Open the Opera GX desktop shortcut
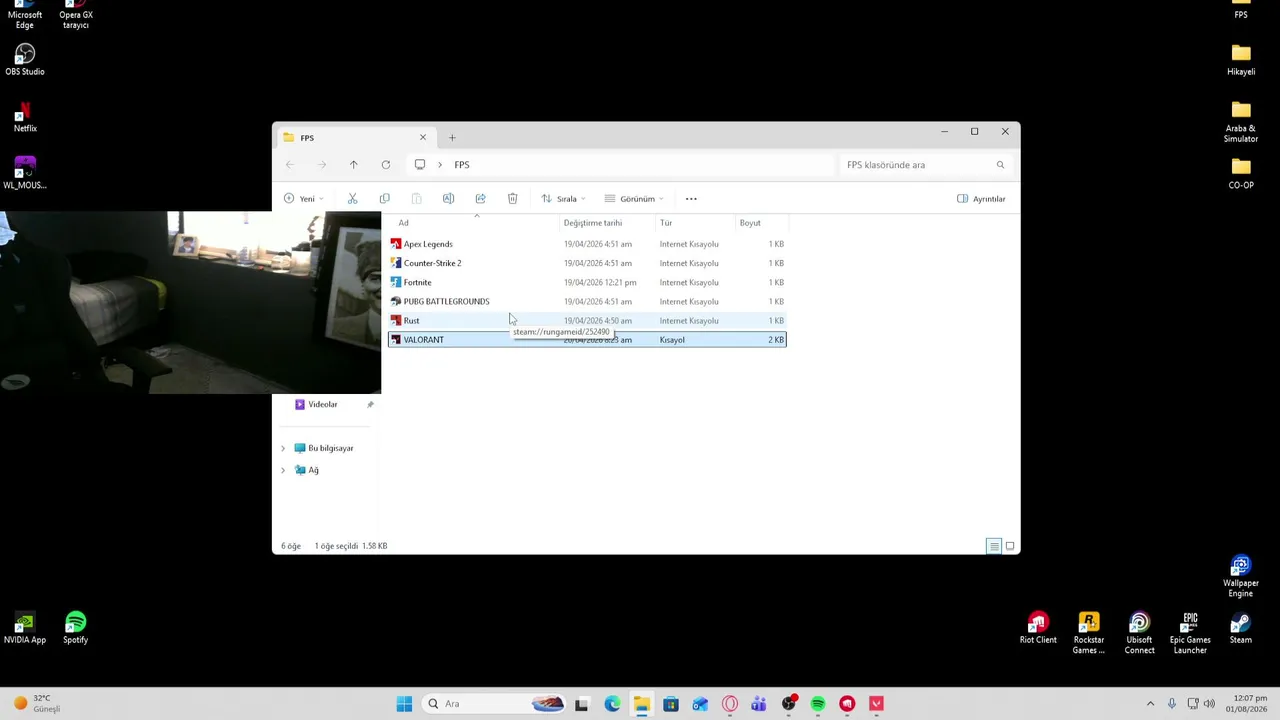1280x720 pixels. 76,14
